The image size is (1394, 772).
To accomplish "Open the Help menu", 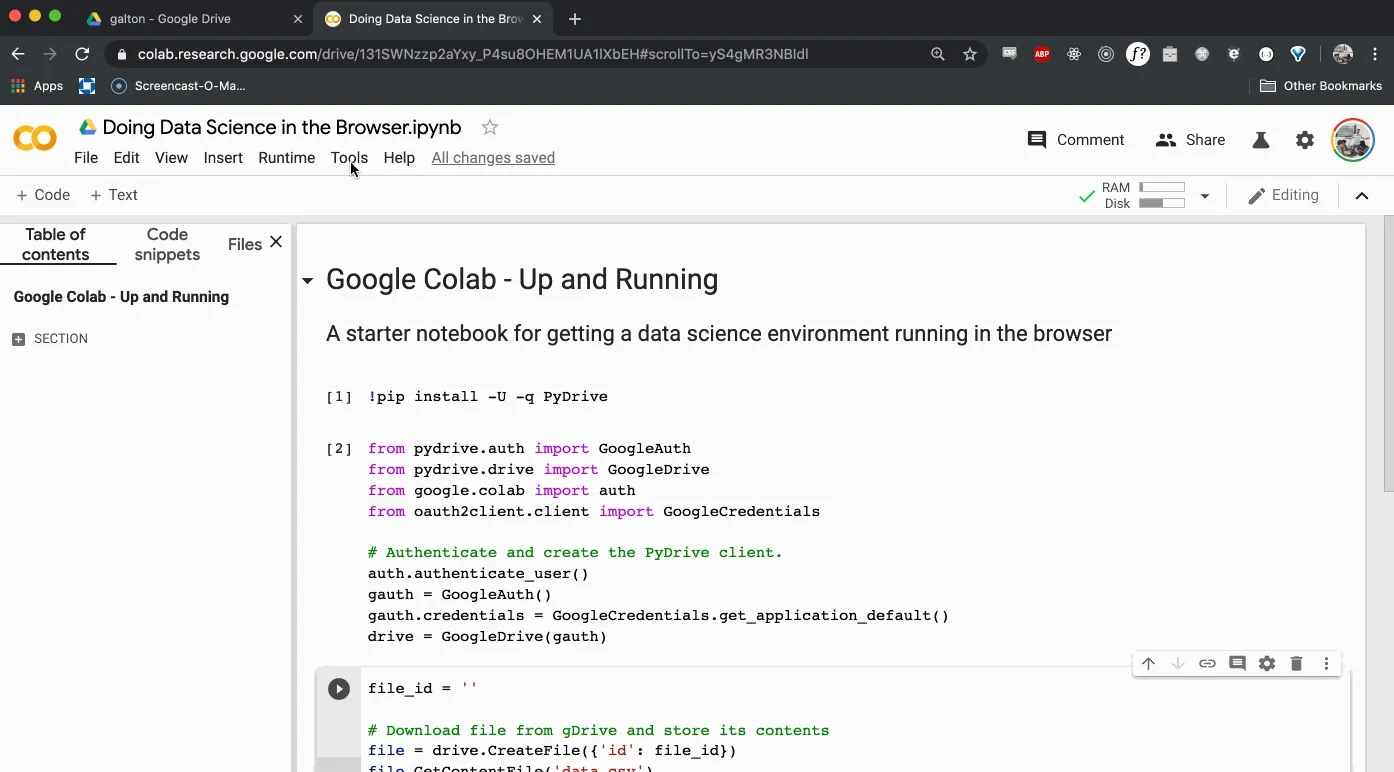I will (x=399, y=158).
